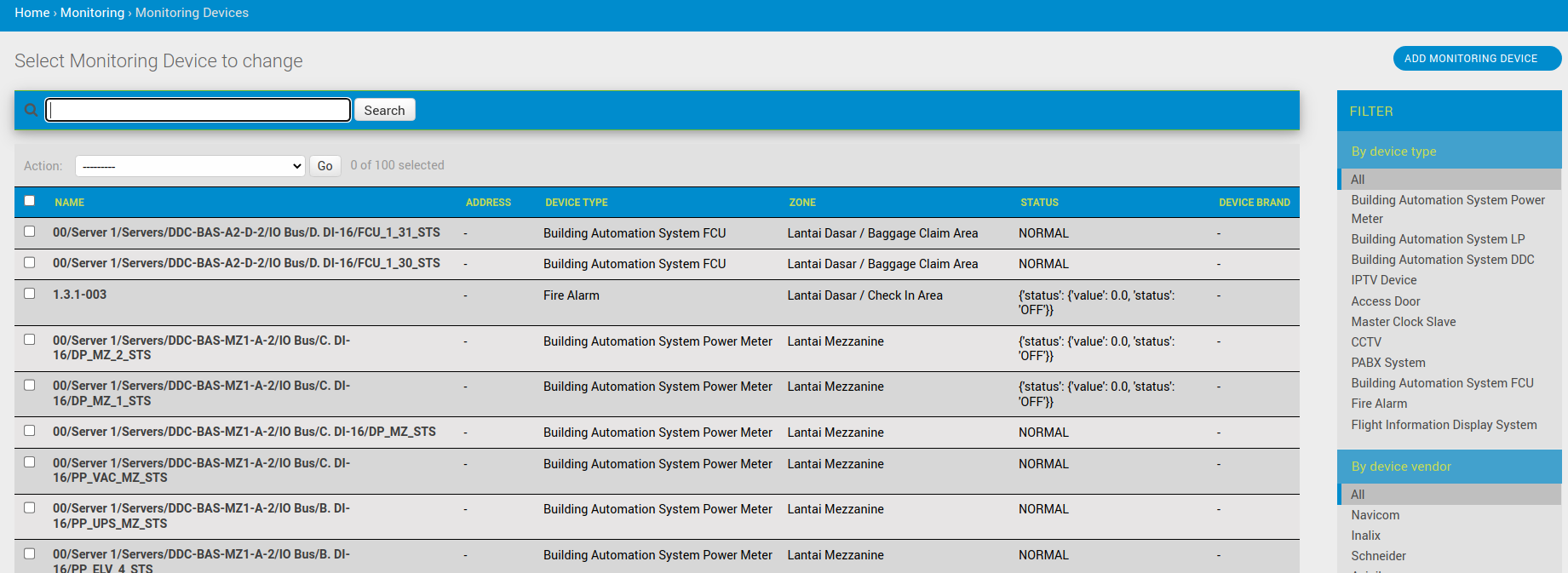Screen dimensions: 1568x573
Task: Filter device vendor by Schneider
Action: 1378,556
